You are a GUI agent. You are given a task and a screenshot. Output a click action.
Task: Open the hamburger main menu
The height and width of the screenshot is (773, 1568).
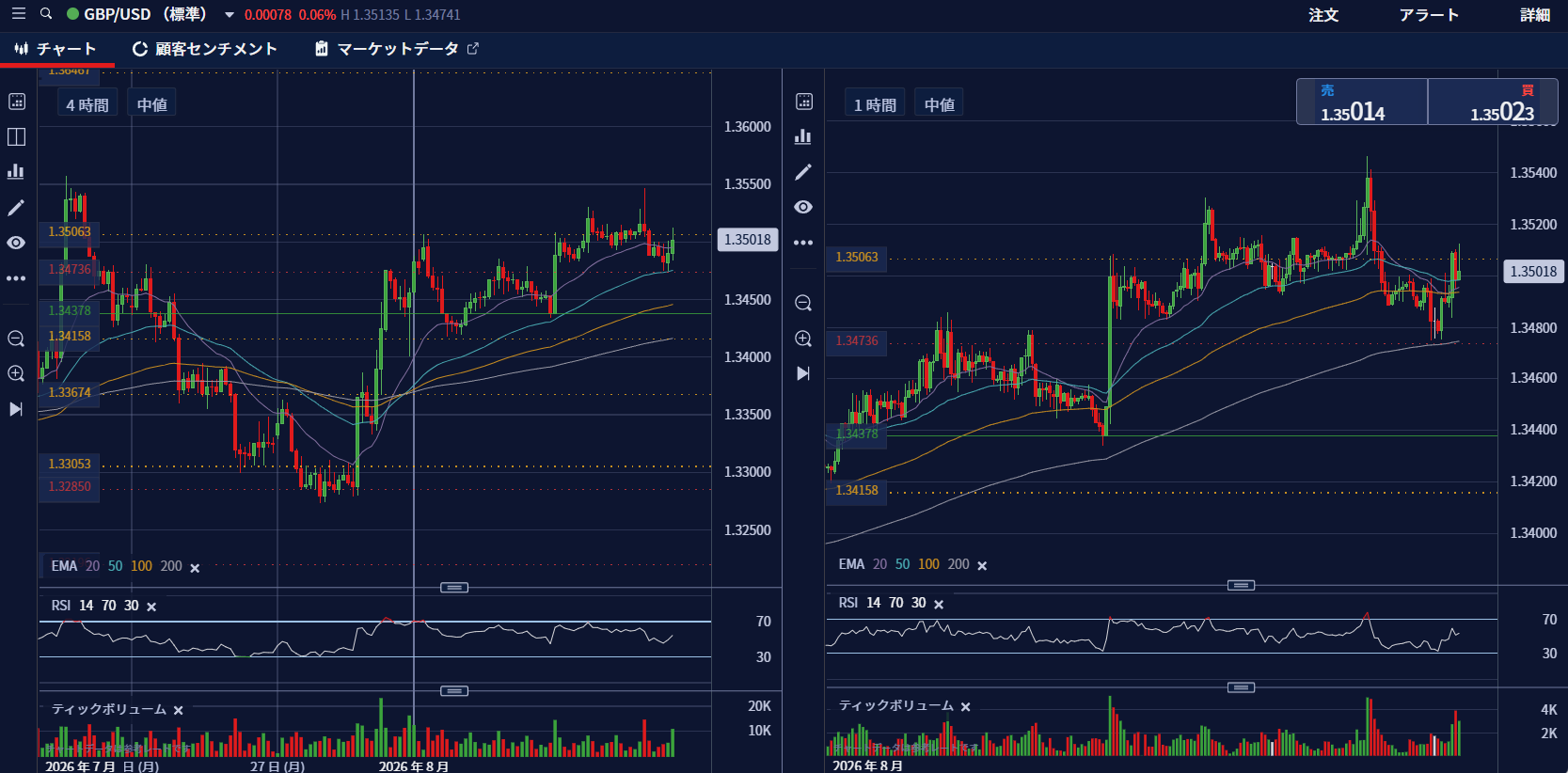click(19, 14)
